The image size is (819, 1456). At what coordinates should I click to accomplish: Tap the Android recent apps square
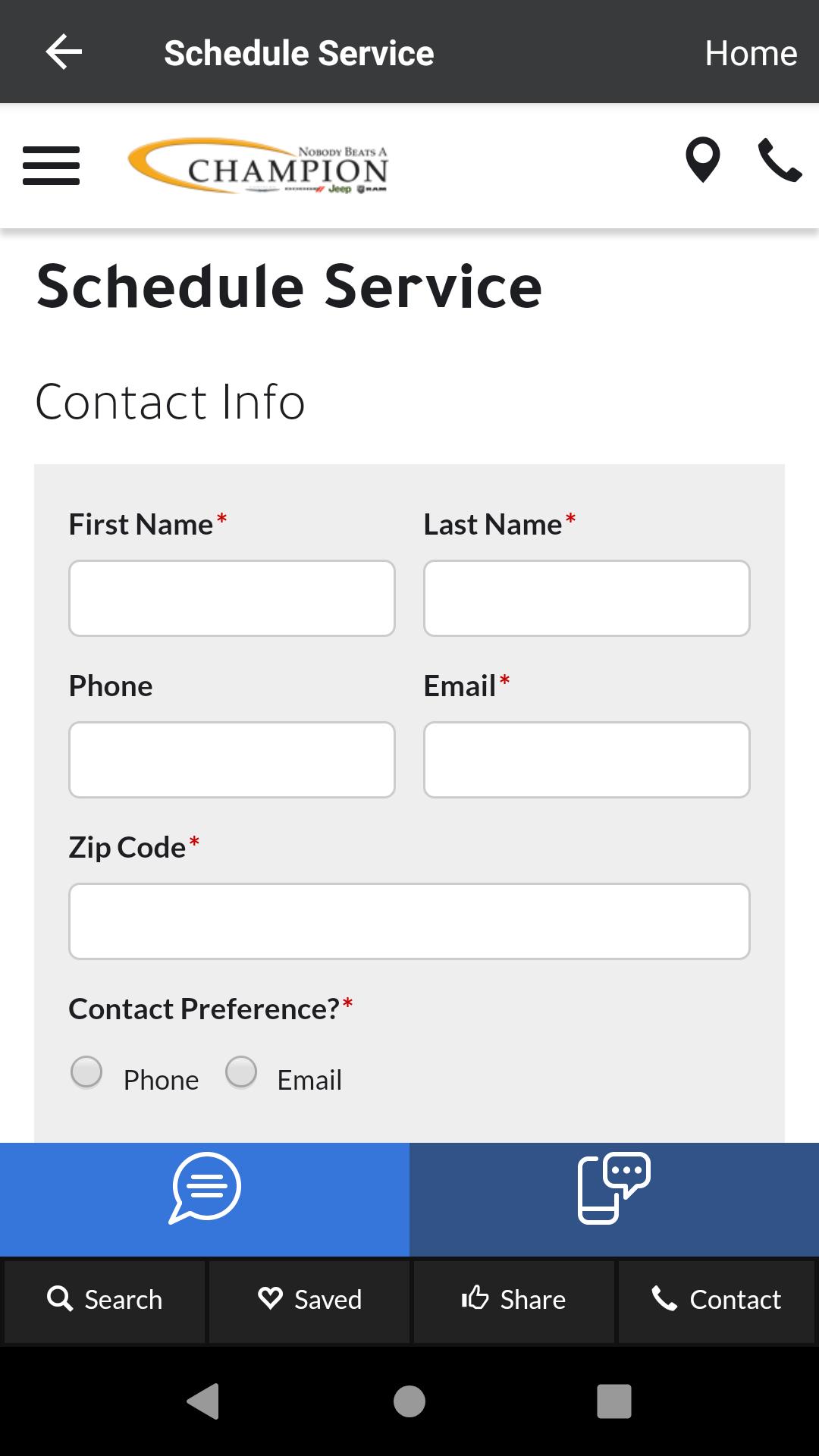614,1401
